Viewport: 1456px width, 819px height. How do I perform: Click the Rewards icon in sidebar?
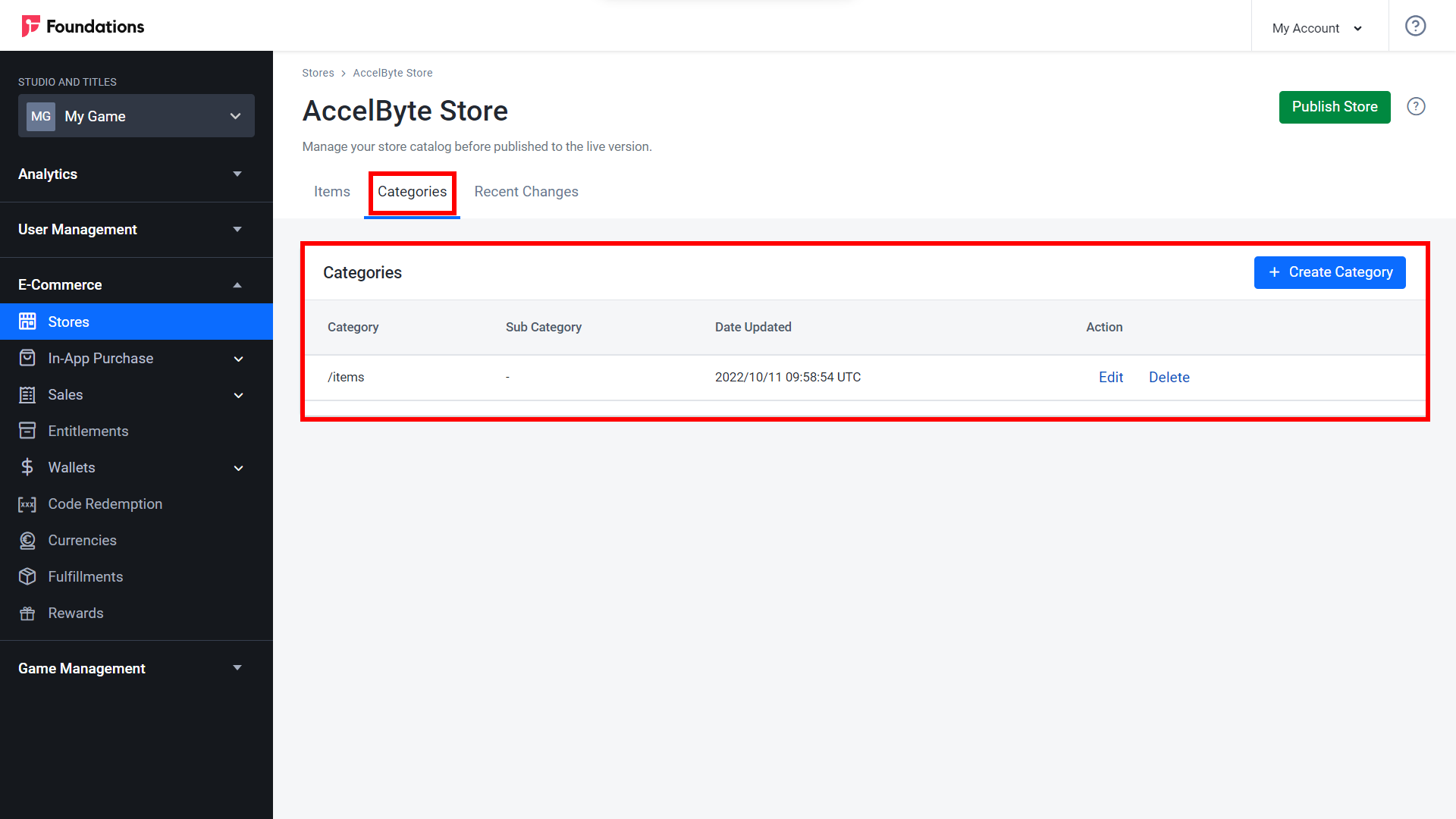click(29, 613)
